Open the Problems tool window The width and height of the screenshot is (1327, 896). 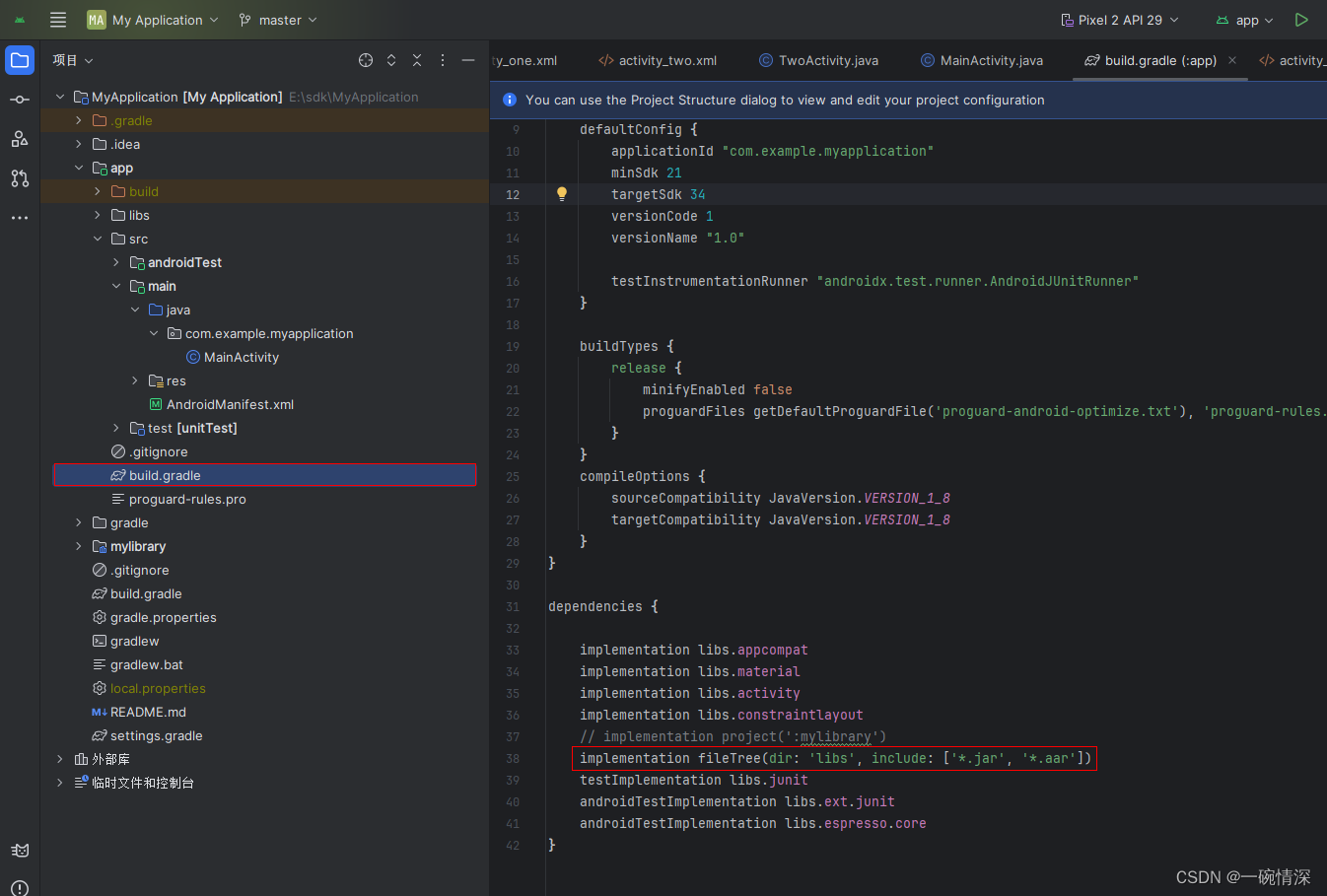[20, 887]
